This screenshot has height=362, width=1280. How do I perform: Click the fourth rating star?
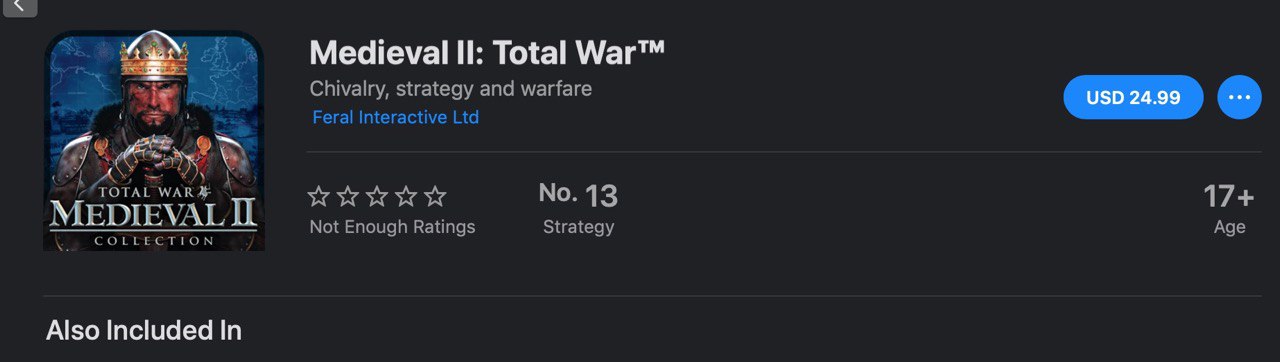pyautogui.click(x=405, y=196)
